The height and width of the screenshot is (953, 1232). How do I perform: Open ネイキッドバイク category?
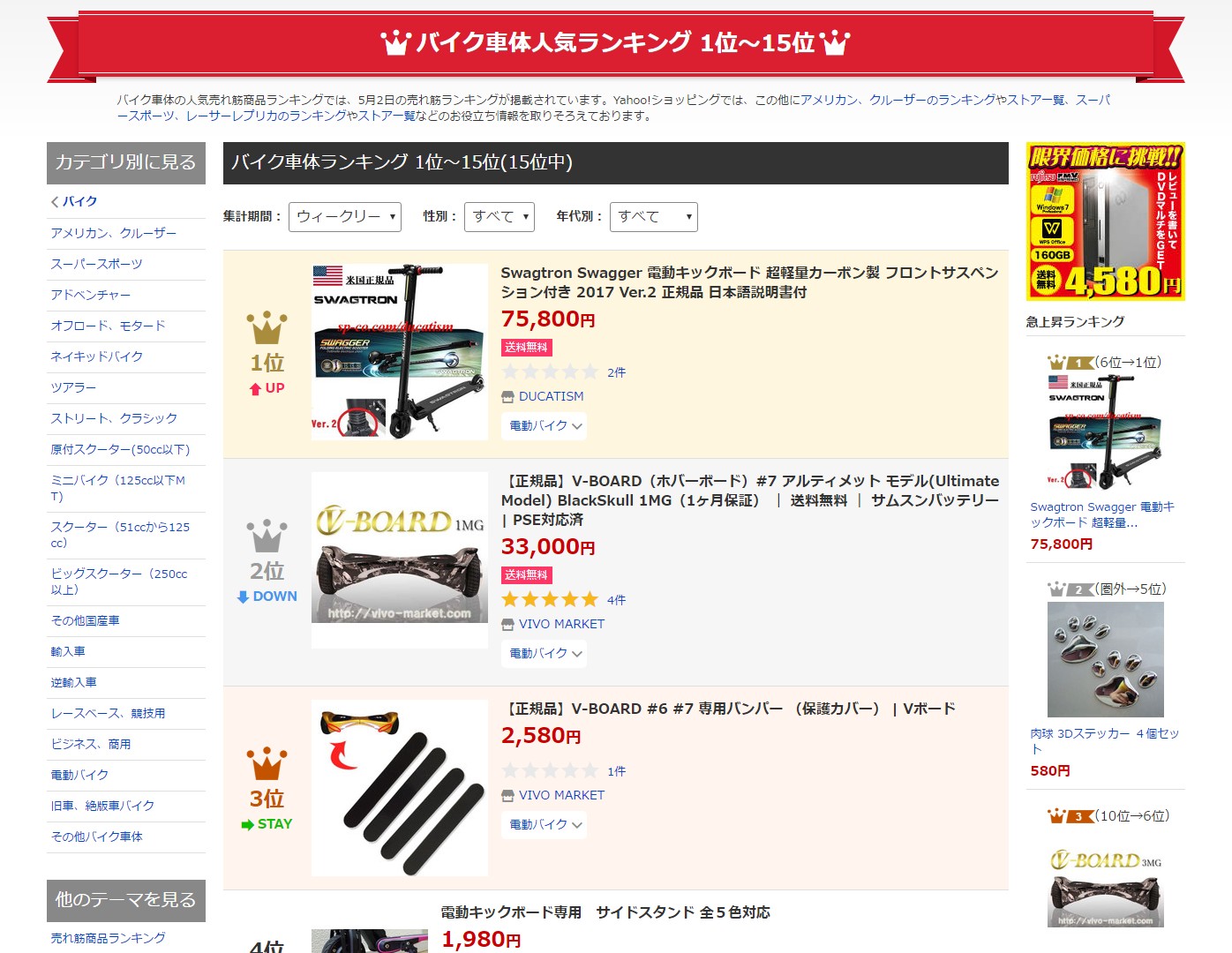[97, 357]
